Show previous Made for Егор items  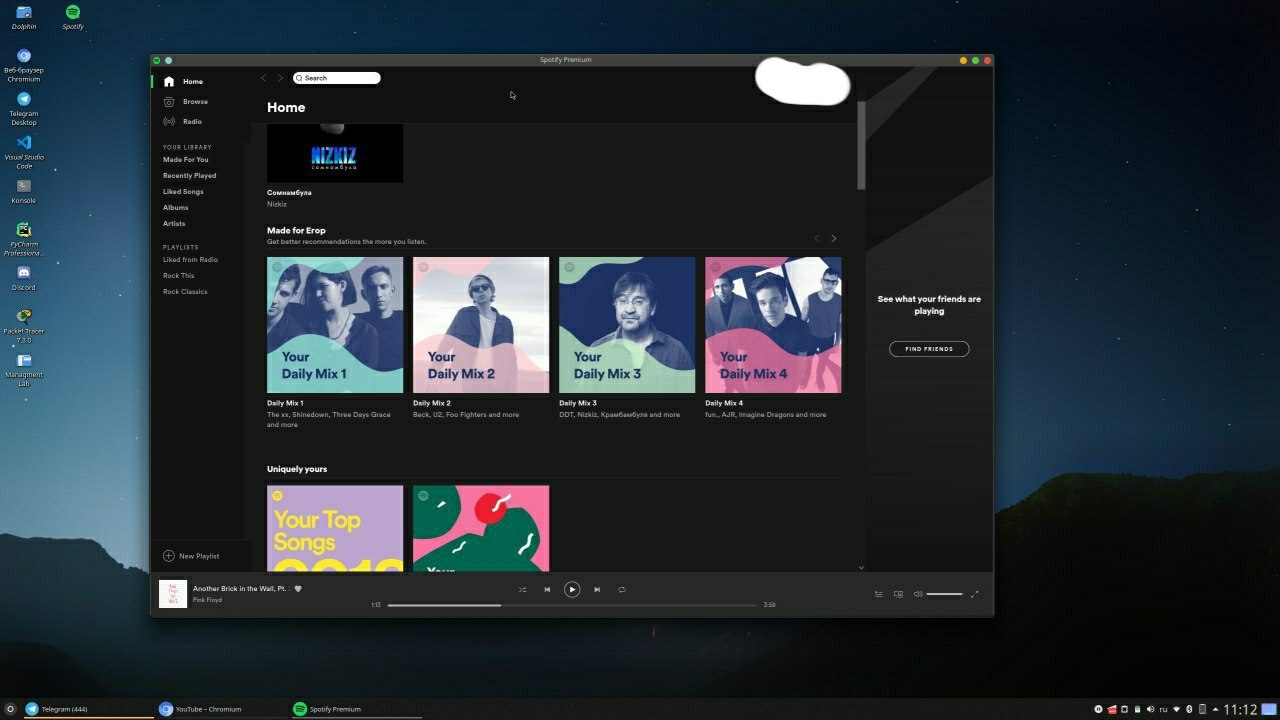point(816,239)
